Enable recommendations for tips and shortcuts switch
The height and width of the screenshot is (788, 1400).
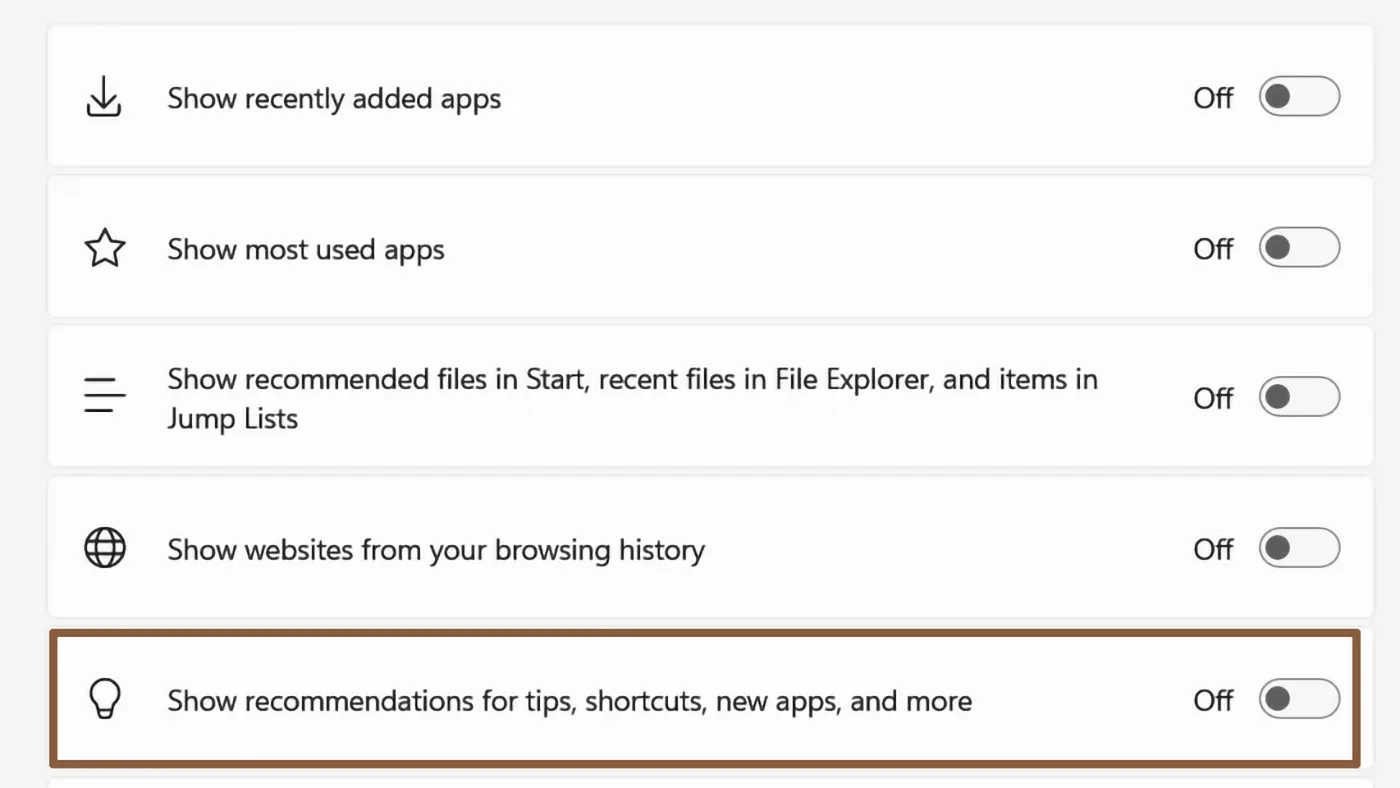(x=1299, y=699)
